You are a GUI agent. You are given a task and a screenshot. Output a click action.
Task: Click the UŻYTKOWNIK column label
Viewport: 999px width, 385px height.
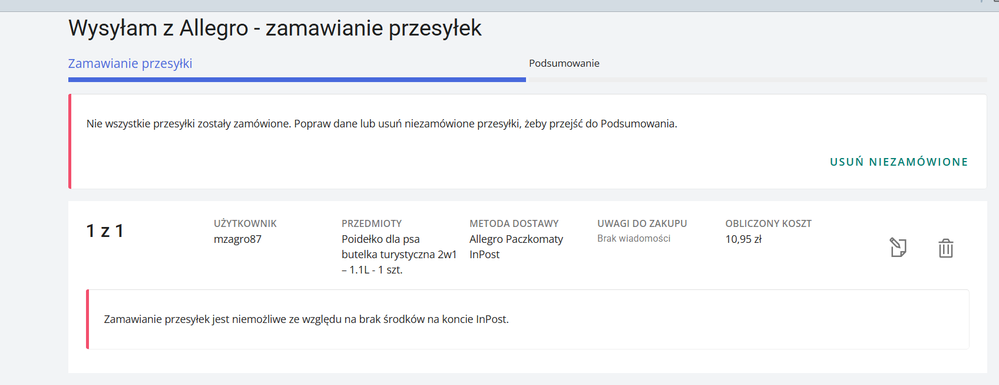click(245, 224)
